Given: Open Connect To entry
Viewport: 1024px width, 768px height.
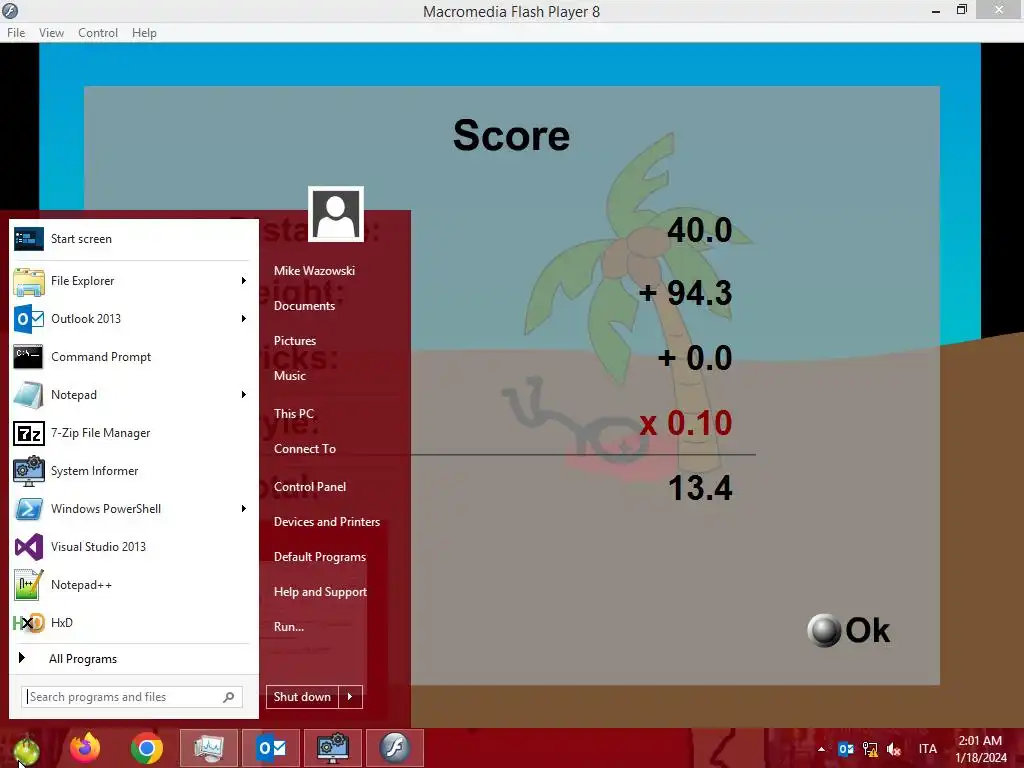Looking at the screenshot, I should 305,449.
